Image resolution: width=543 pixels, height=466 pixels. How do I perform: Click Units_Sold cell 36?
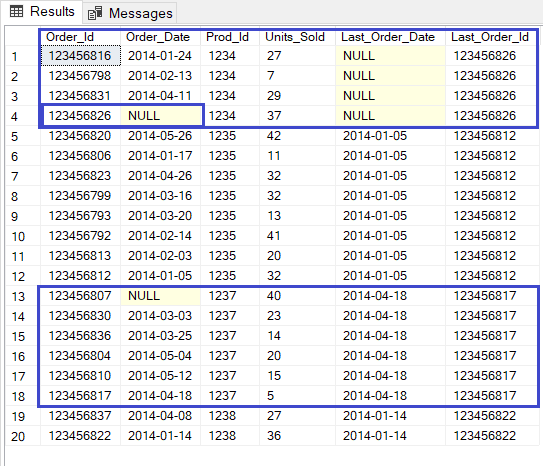(x=297, y=436)
